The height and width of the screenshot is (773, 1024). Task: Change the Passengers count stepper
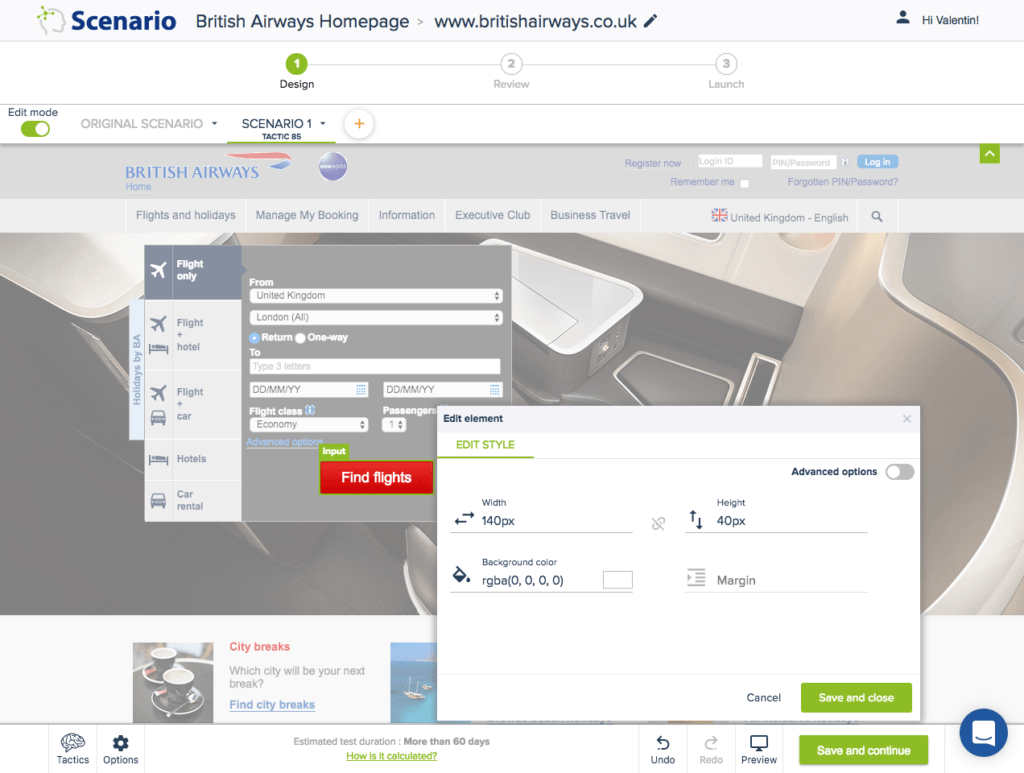394,424
